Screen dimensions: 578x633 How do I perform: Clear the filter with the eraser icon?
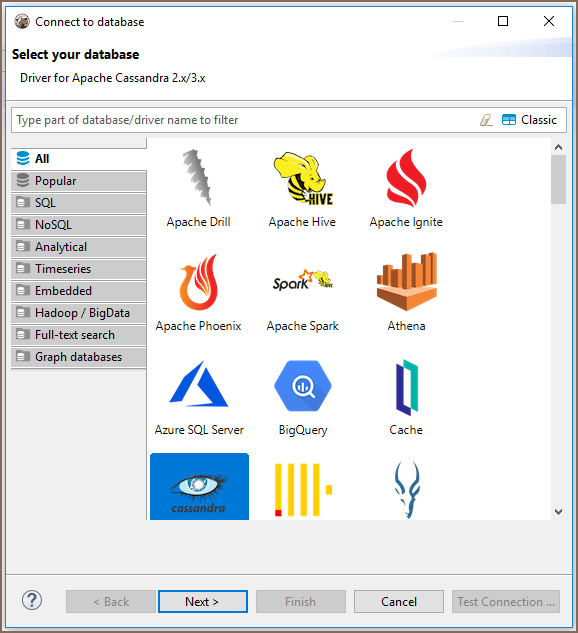point(486,120)
